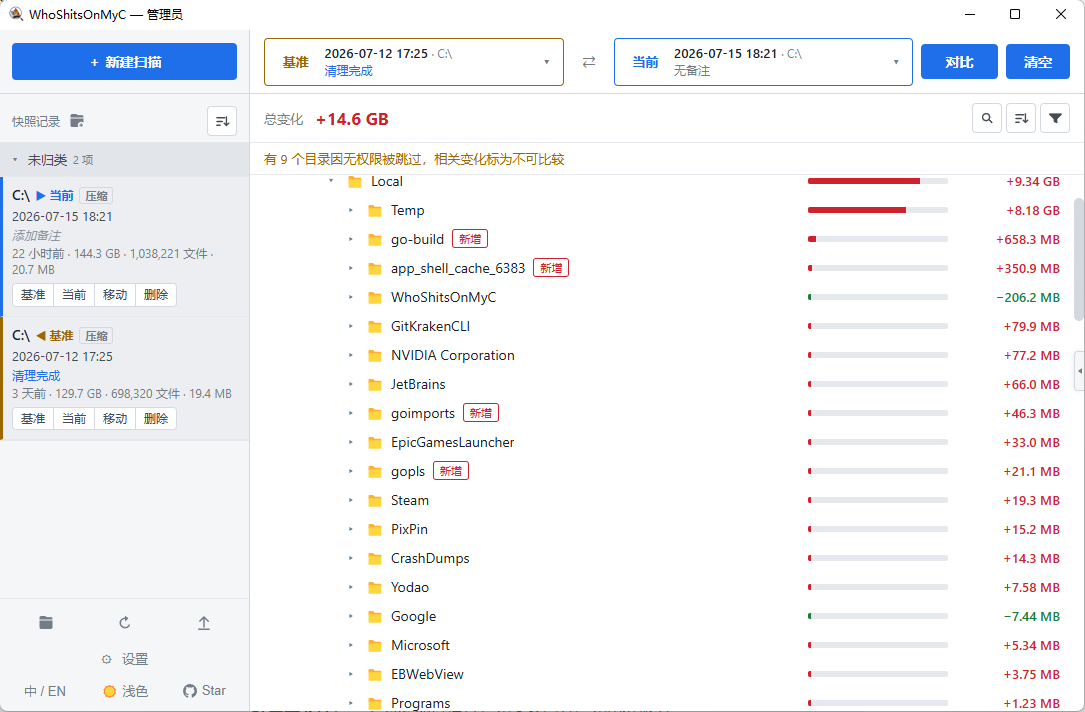Click folder icon beside 快照记录 label

click(x=77, y=121)
